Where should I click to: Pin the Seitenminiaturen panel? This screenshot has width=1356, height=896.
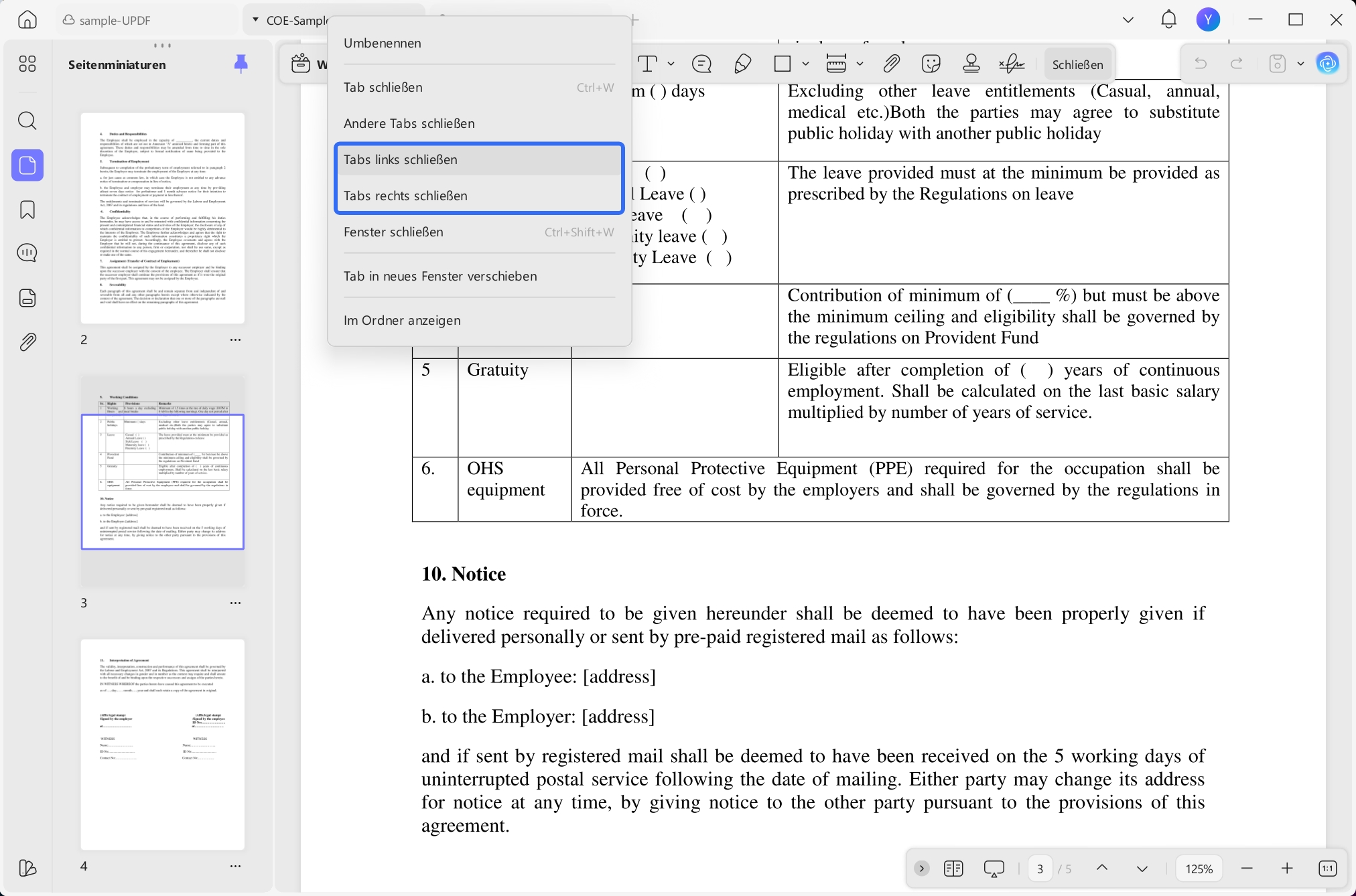pyautogui.click(x=241, y=64)
